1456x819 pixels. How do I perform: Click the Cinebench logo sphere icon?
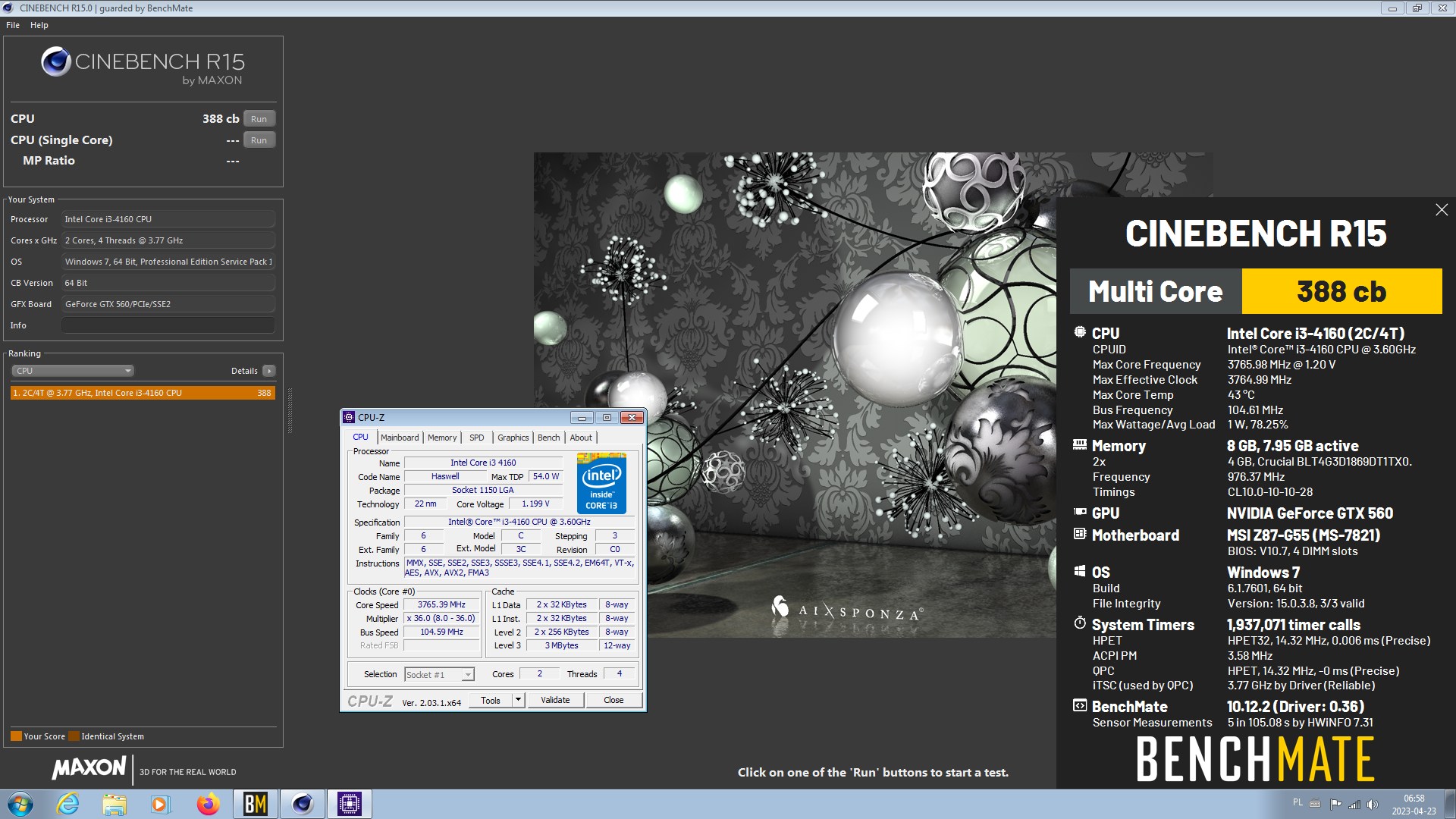[56, 61]
